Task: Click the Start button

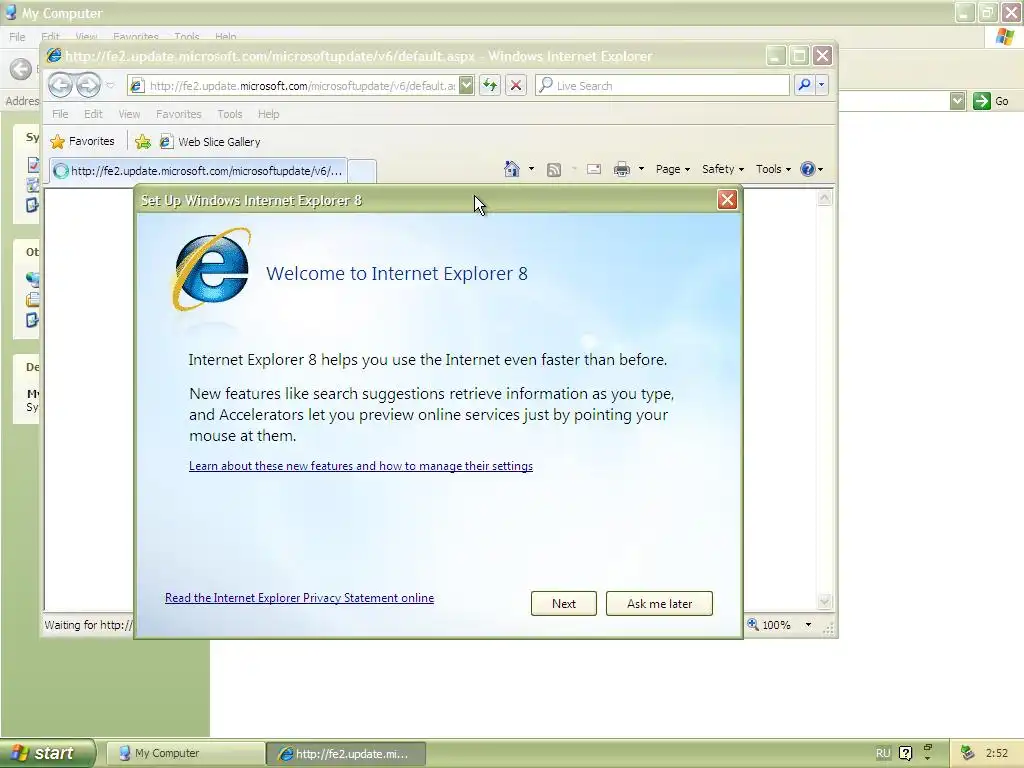Action: point(48,753)
